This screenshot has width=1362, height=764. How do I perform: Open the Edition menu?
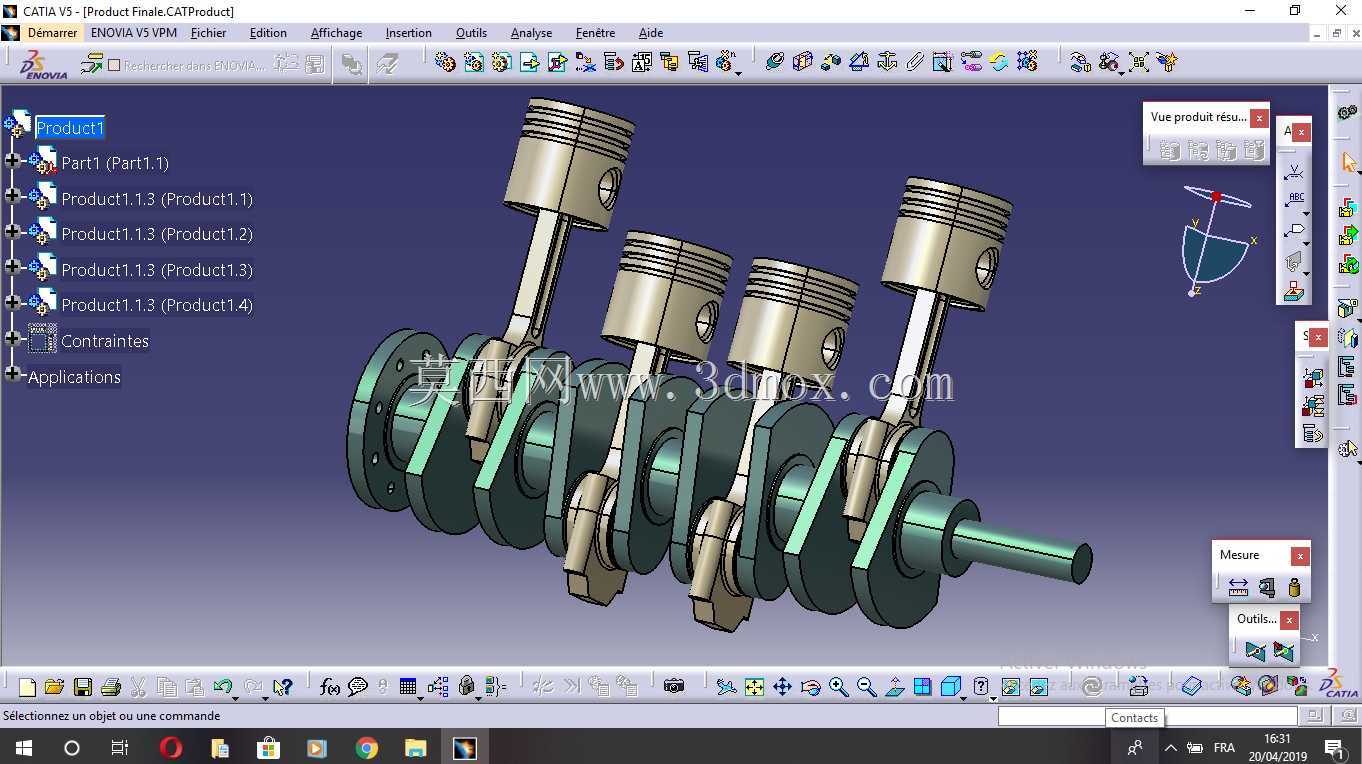pos(268,33)
